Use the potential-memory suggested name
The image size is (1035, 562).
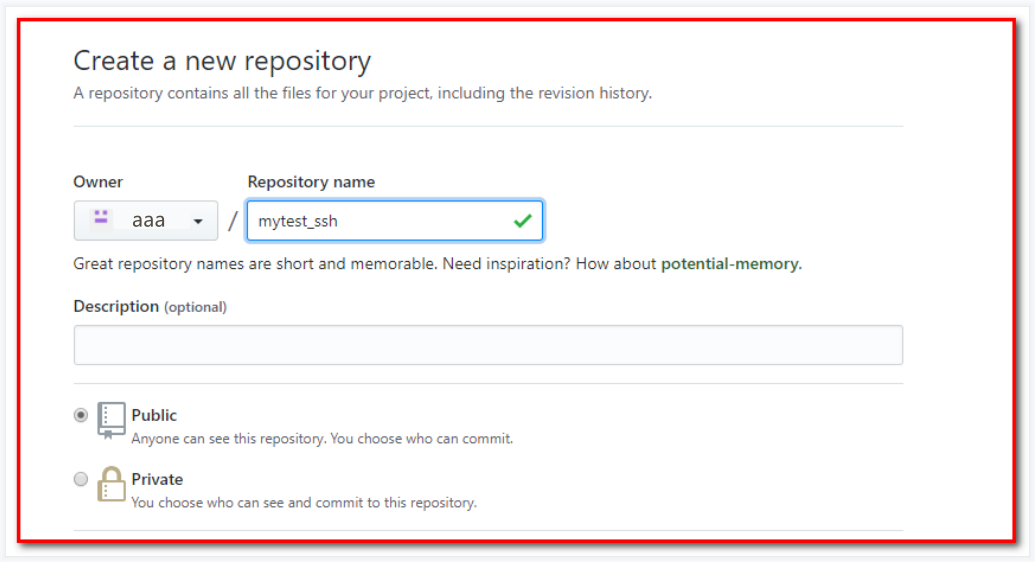click(730, 265)
